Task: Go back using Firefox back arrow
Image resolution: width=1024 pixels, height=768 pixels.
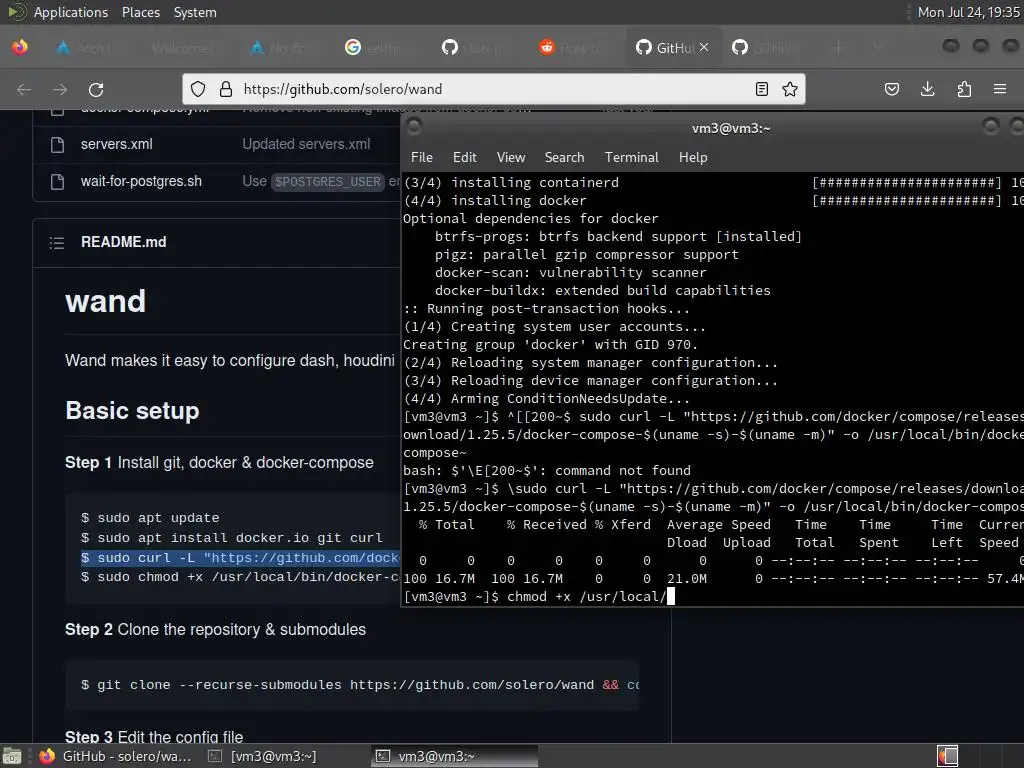Action: [24, 89]
